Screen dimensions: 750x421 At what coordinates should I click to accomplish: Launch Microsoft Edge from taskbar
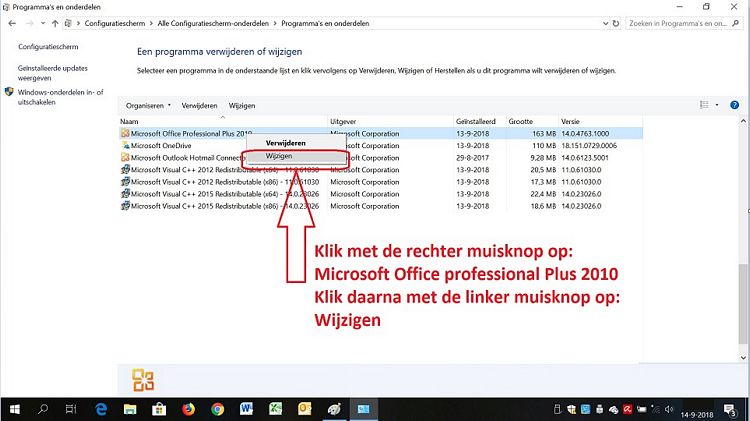pyautogui.click(x=101, y=409)
